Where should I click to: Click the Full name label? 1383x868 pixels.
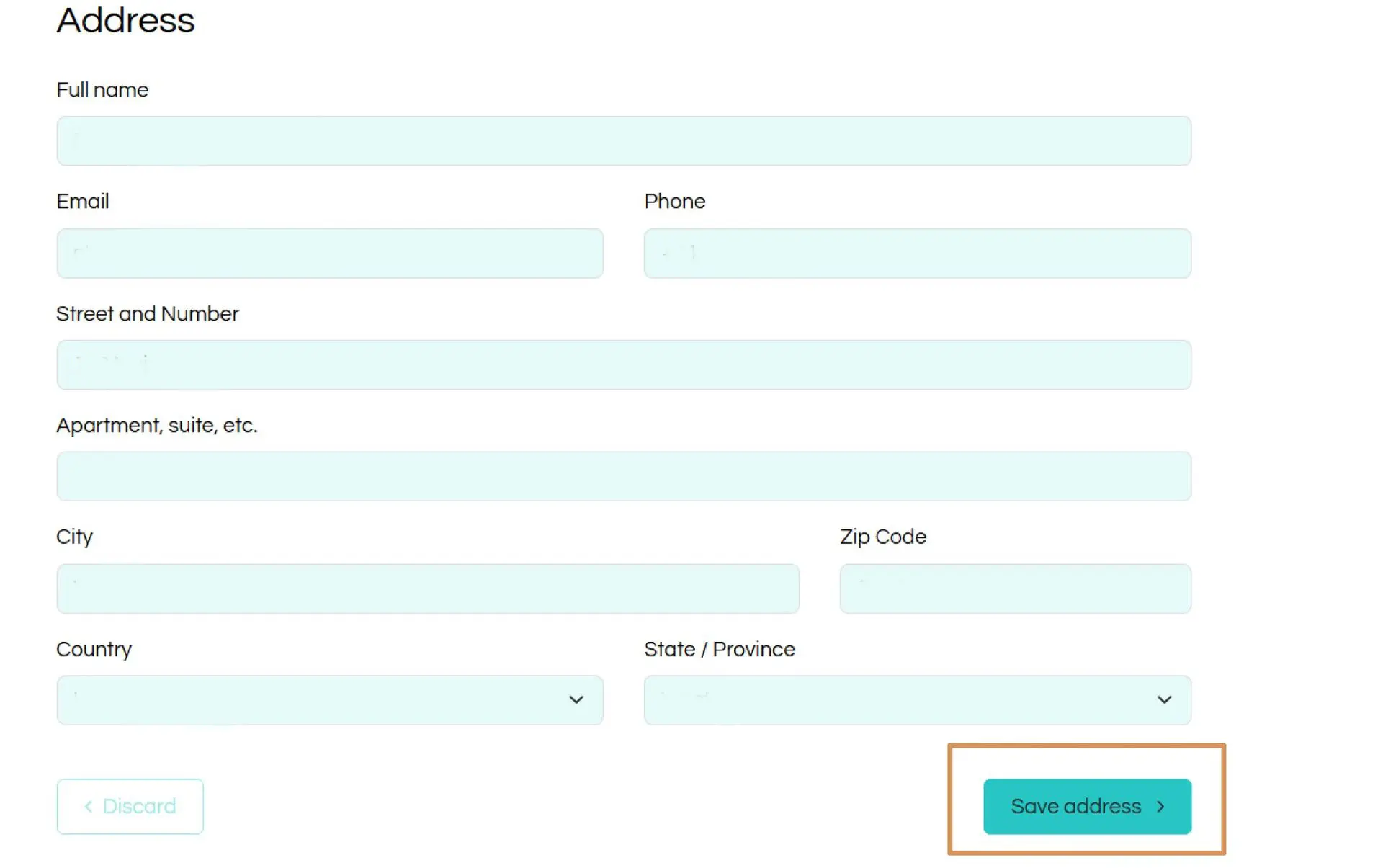[102, 90]
